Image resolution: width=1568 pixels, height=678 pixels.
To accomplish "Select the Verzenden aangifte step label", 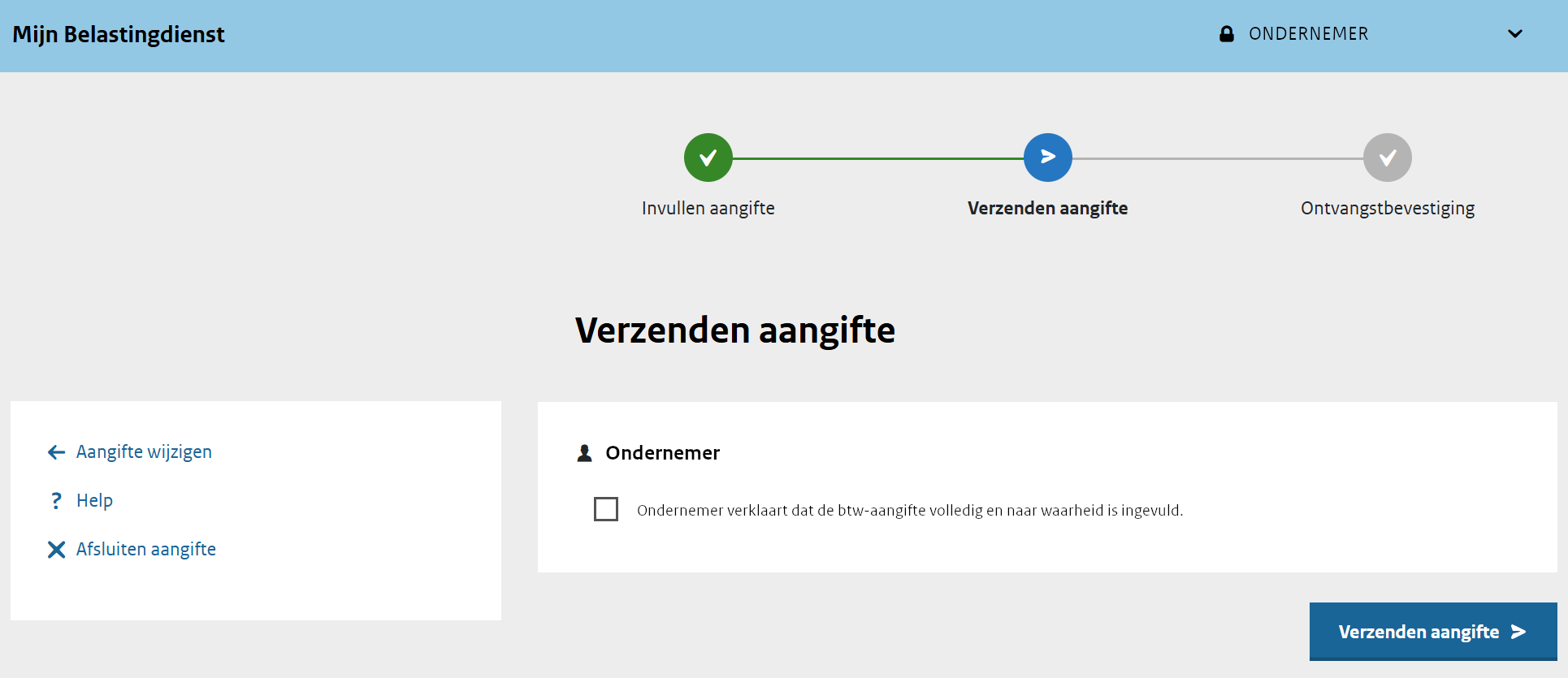I will (x=1047, y=208).
